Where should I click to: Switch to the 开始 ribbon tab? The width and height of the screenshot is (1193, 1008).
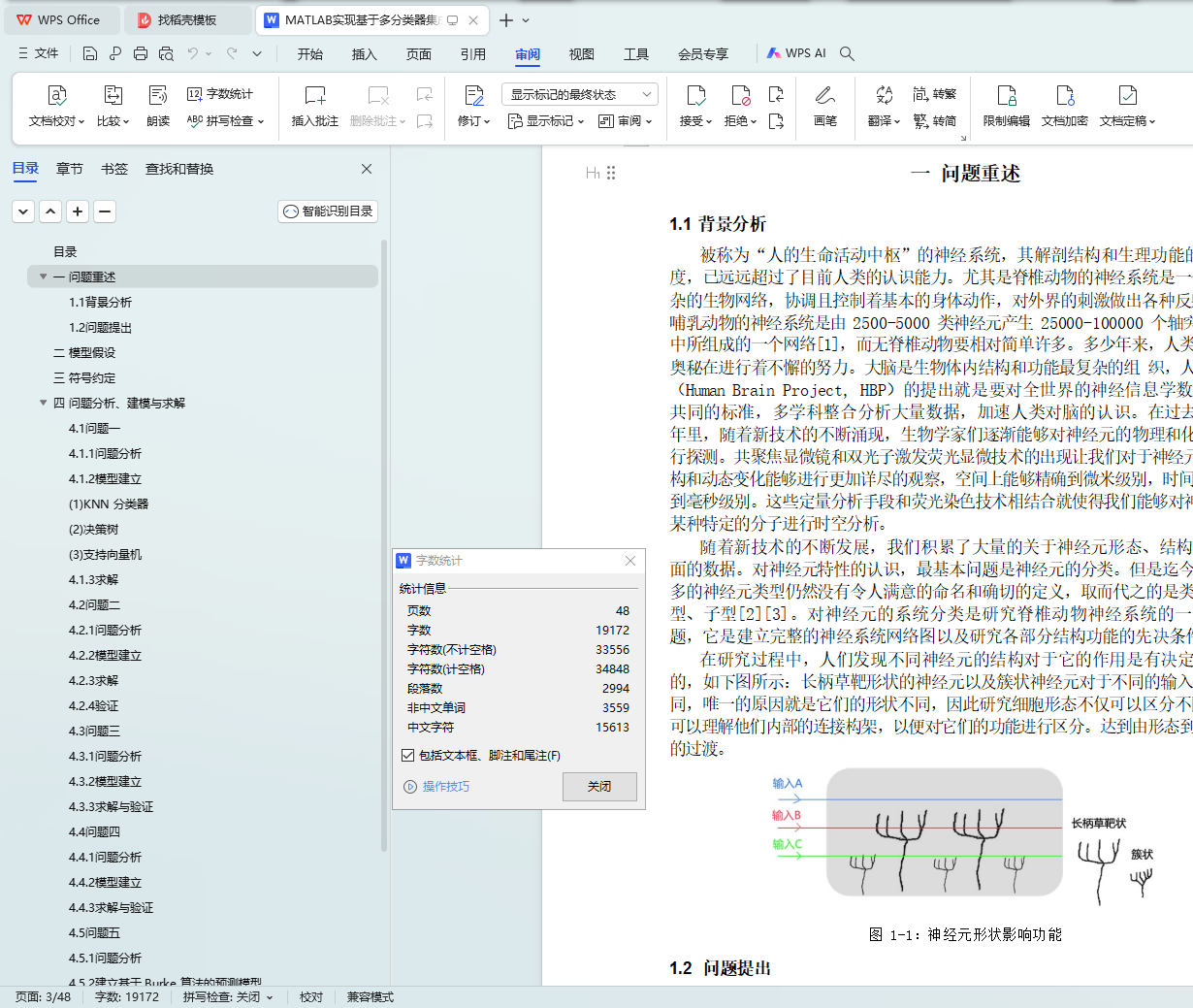coord(310,54)
